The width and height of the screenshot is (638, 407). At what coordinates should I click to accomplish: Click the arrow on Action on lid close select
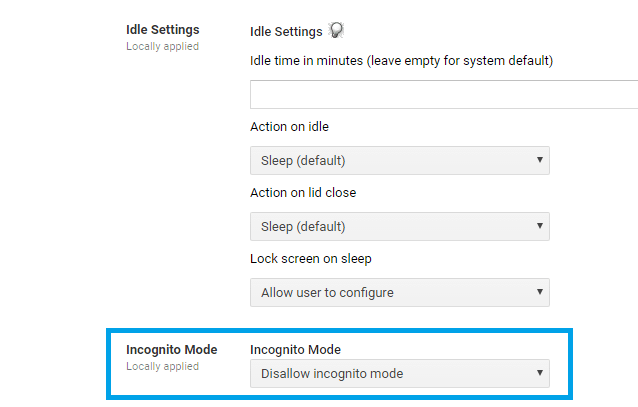[x=540, y=225]
